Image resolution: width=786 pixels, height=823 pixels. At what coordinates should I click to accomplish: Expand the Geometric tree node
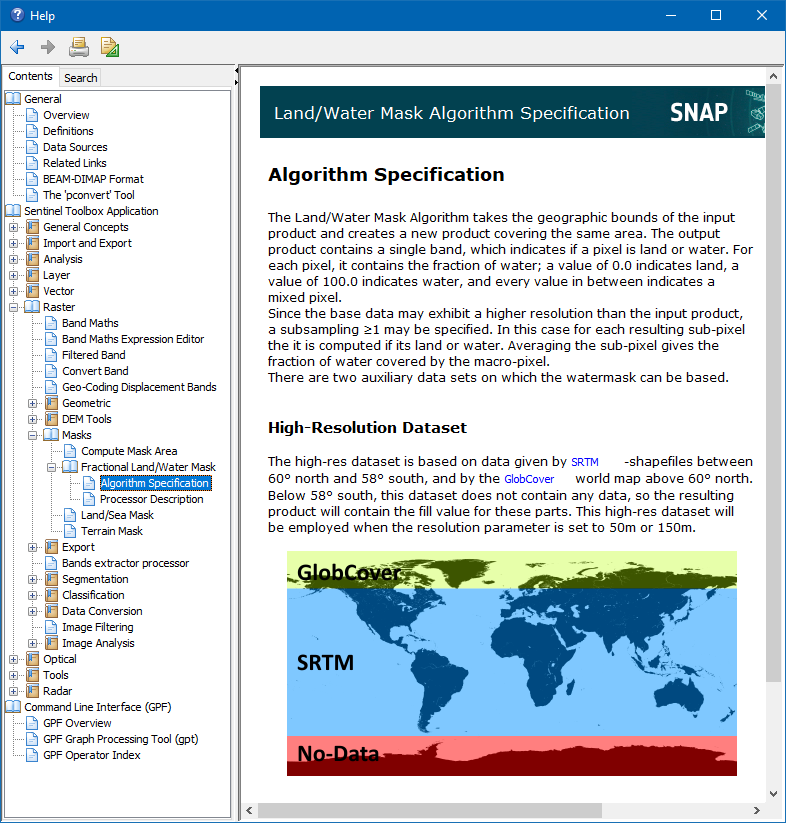(x=33, y=403)
